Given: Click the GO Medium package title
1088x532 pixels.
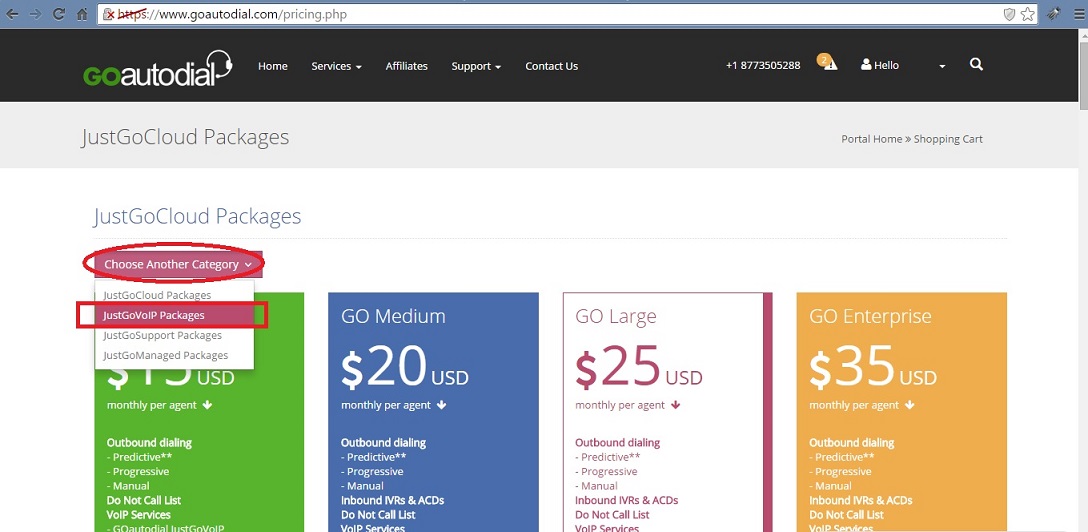Looking at the screenshot, I should coord(393,316).
